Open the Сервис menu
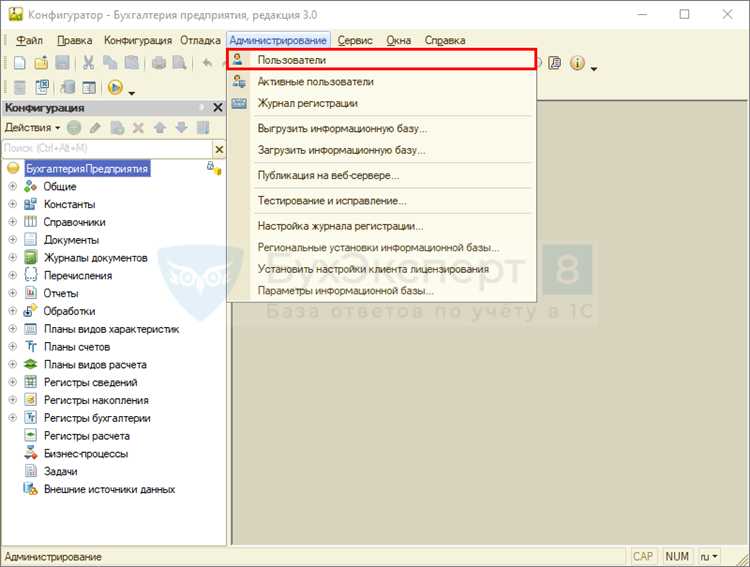750x567 pixels. 355,40
